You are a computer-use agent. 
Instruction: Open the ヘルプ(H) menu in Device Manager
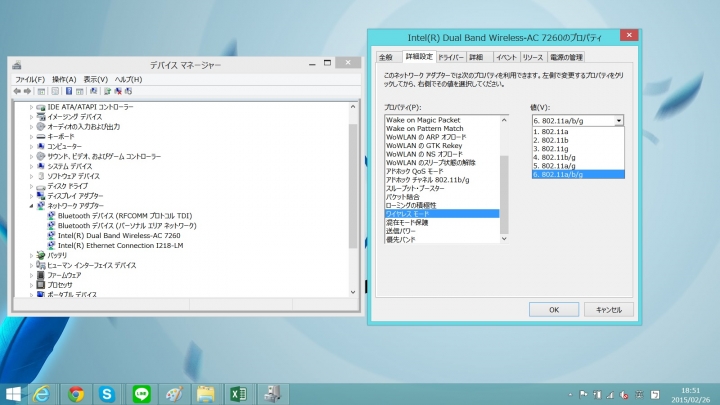click(x=128, y=79)
